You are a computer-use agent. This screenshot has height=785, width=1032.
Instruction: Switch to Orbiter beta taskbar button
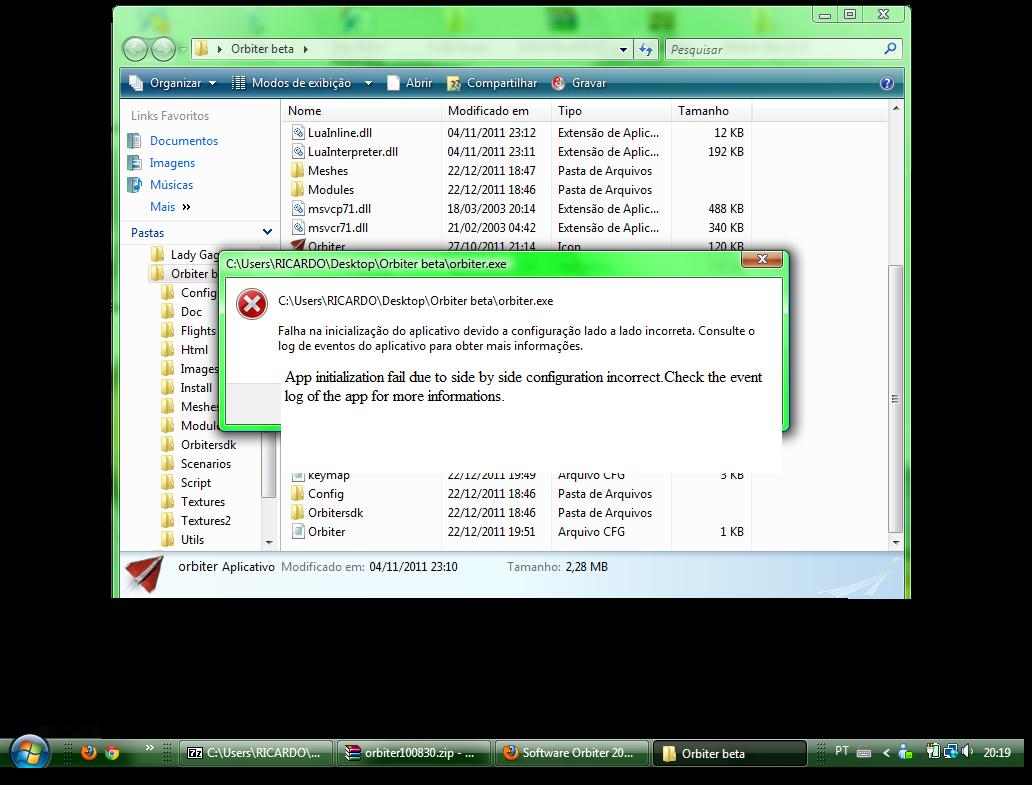coord(729,753)
